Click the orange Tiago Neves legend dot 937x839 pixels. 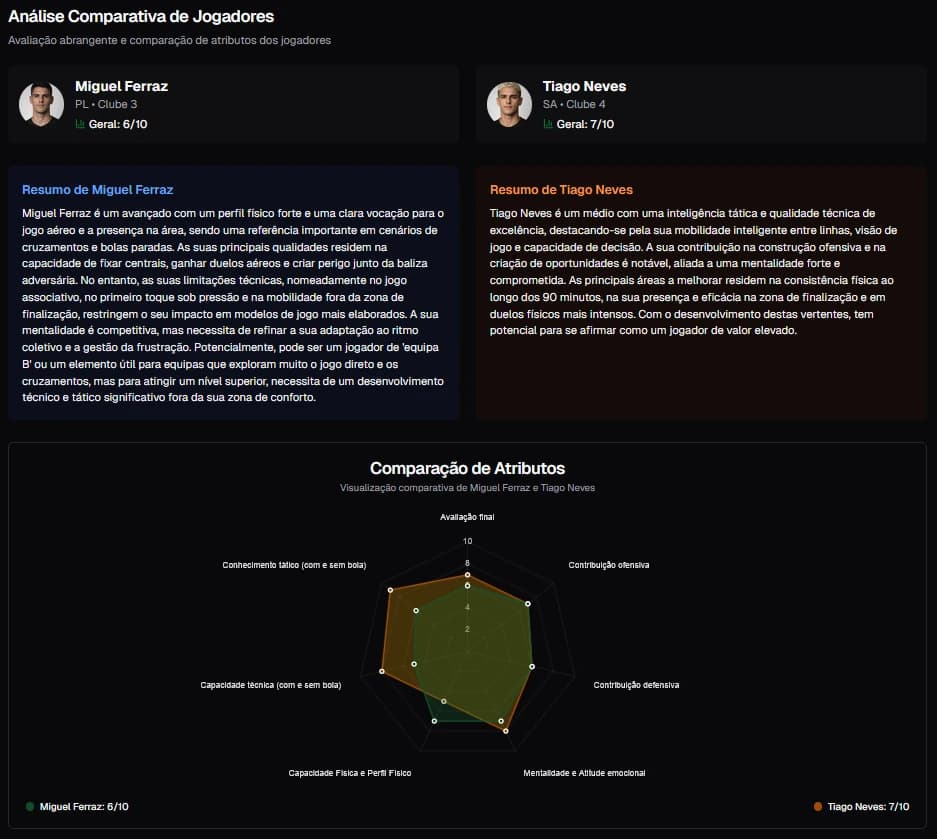pos(818,806)
